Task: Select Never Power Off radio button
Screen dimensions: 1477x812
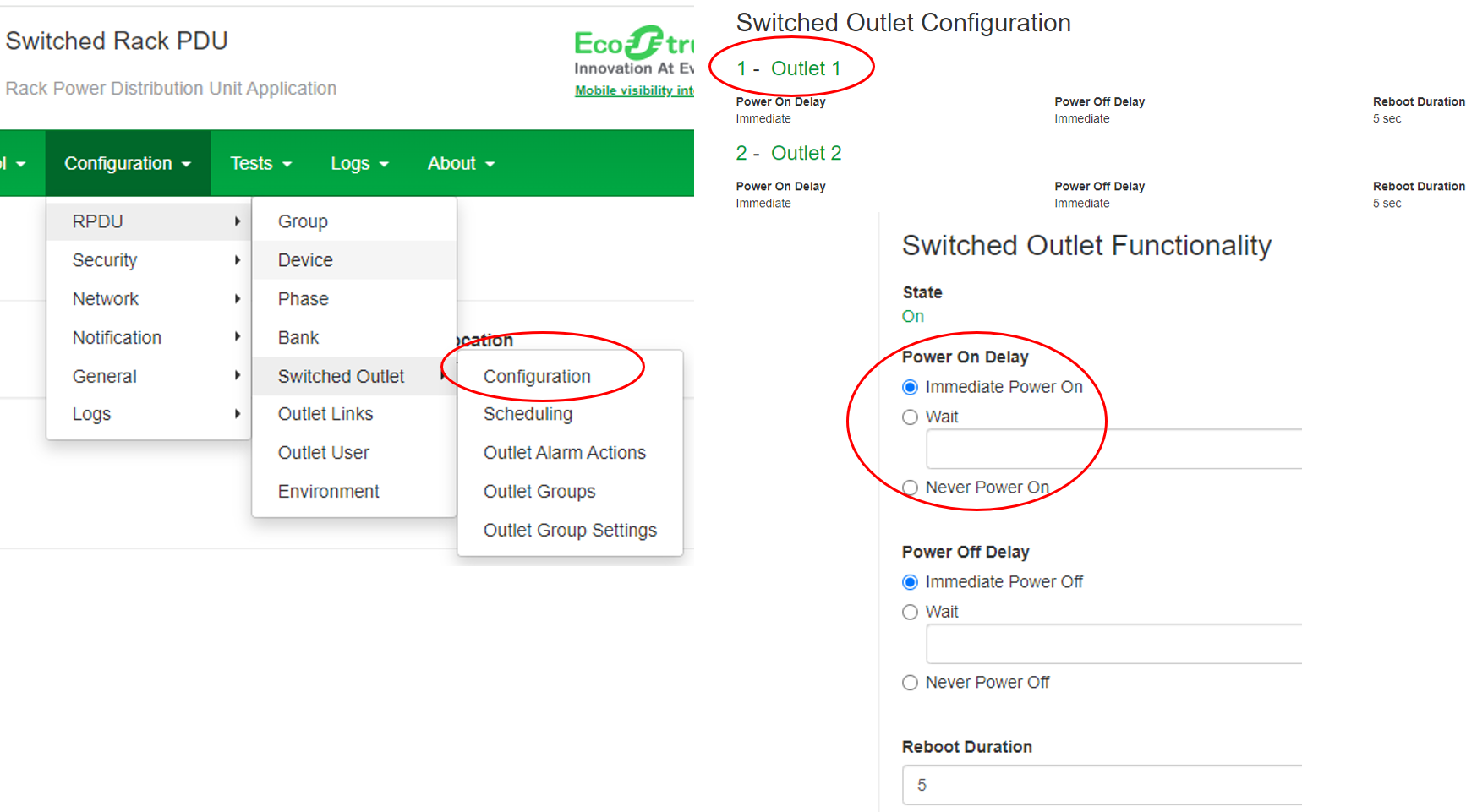Action: (910, 683)
